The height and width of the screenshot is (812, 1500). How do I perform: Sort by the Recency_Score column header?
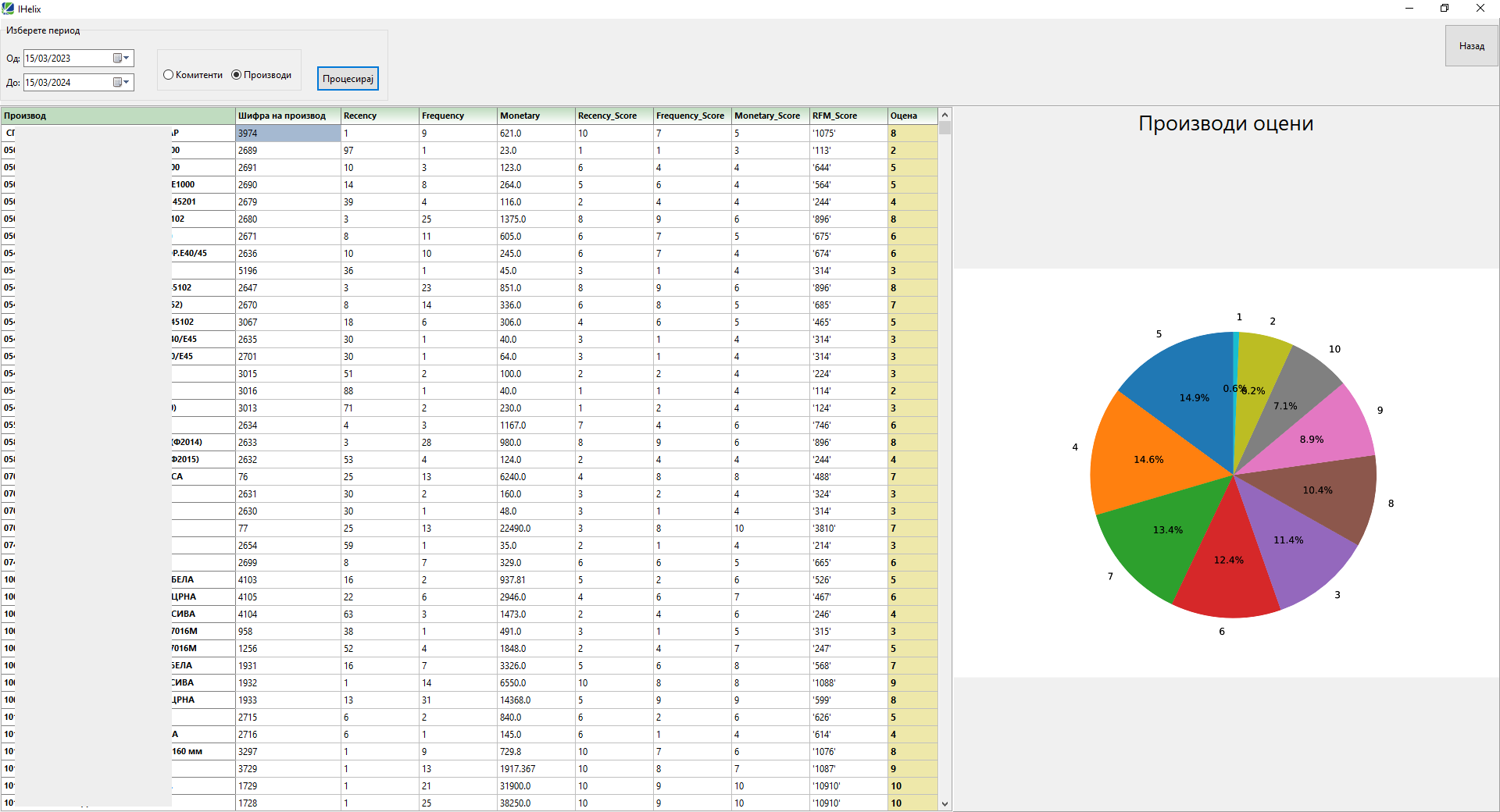click(x=614, y=116)
